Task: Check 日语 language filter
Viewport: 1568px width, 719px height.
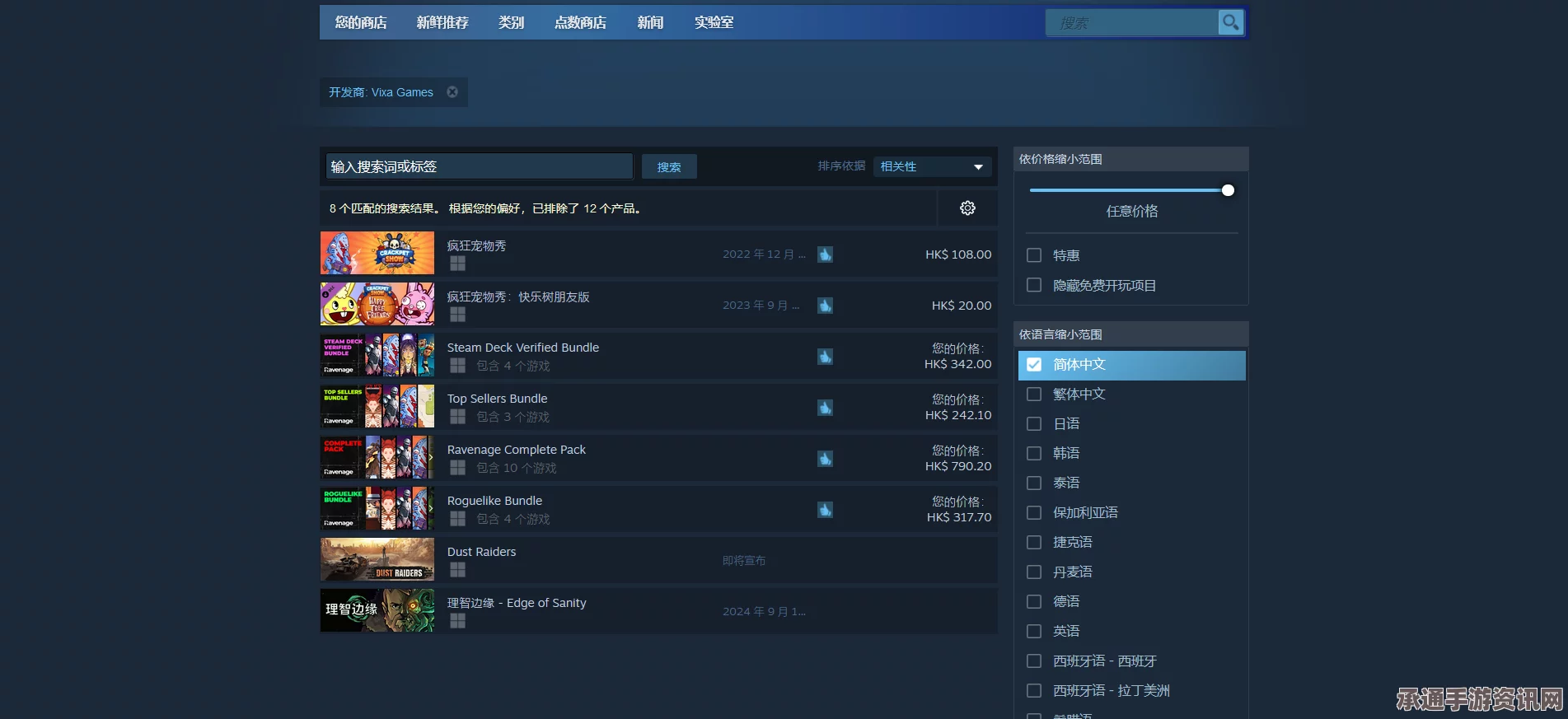Action: 1034,423
